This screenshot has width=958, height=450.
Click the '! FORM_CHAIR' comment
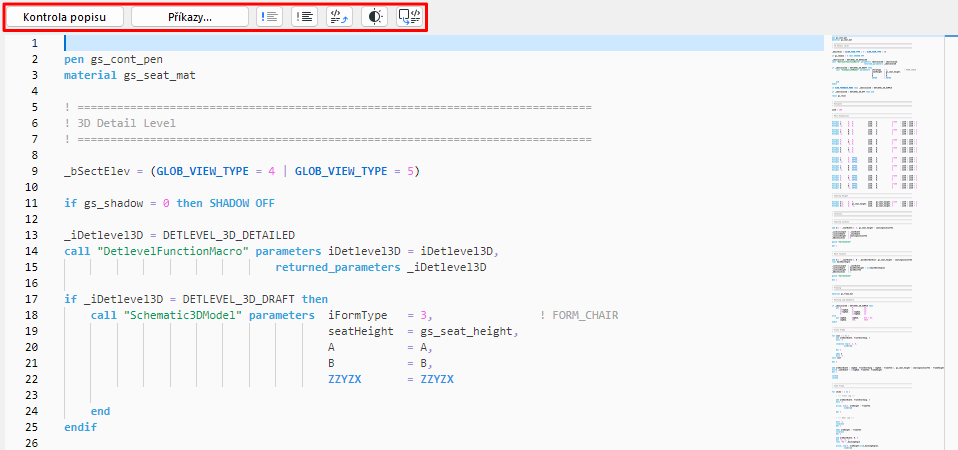point(579,315)
